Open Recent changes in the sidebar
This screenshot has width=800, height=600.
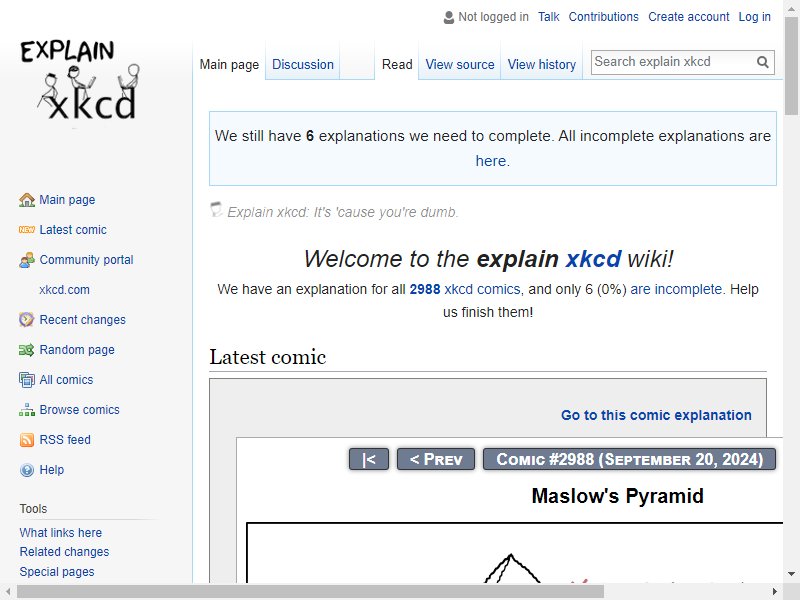point(83,320)
